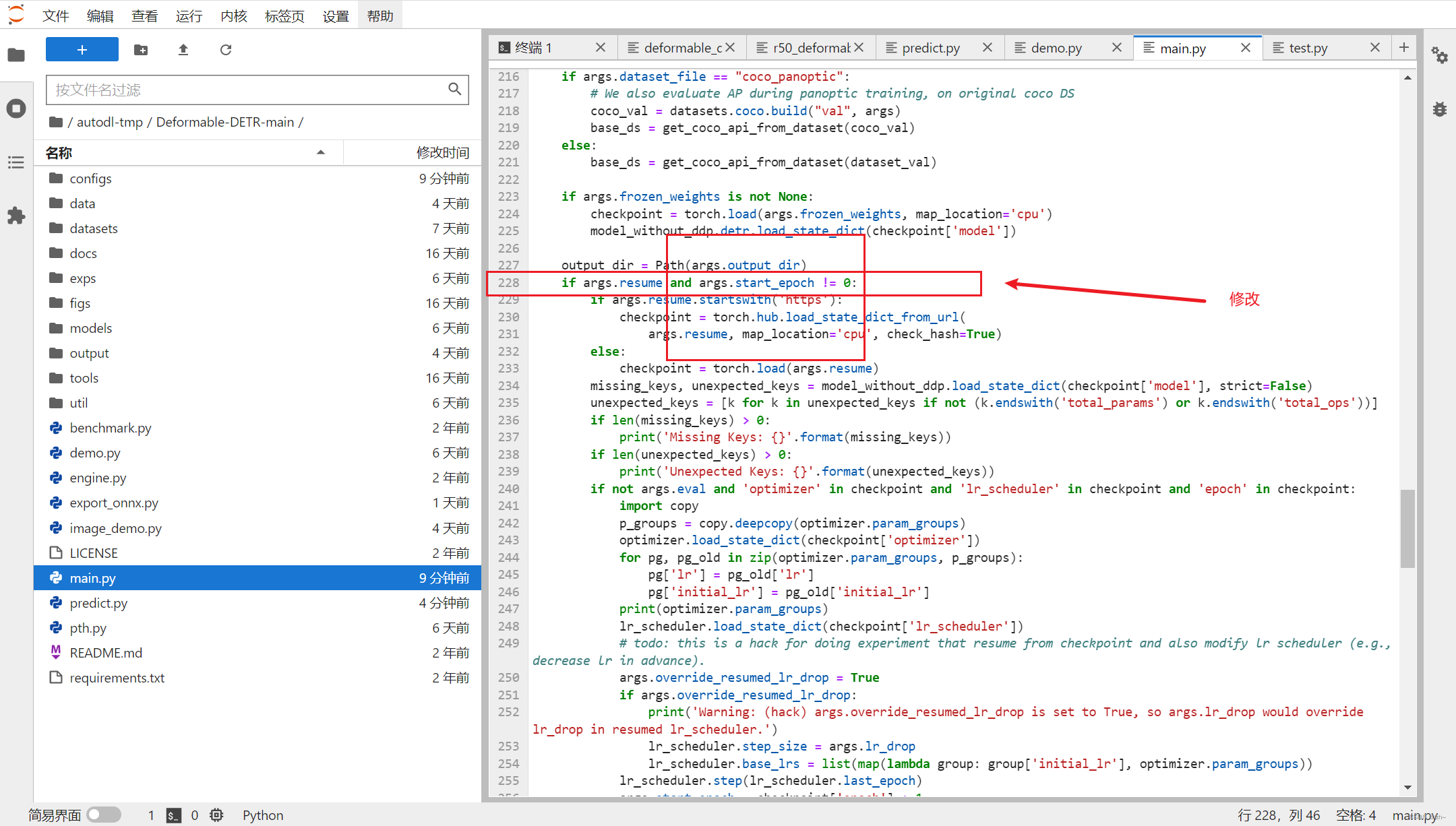This screenshot has width=1456, height=826.
Task: Close the predict.py tab
Action: [x=988, y=48]
